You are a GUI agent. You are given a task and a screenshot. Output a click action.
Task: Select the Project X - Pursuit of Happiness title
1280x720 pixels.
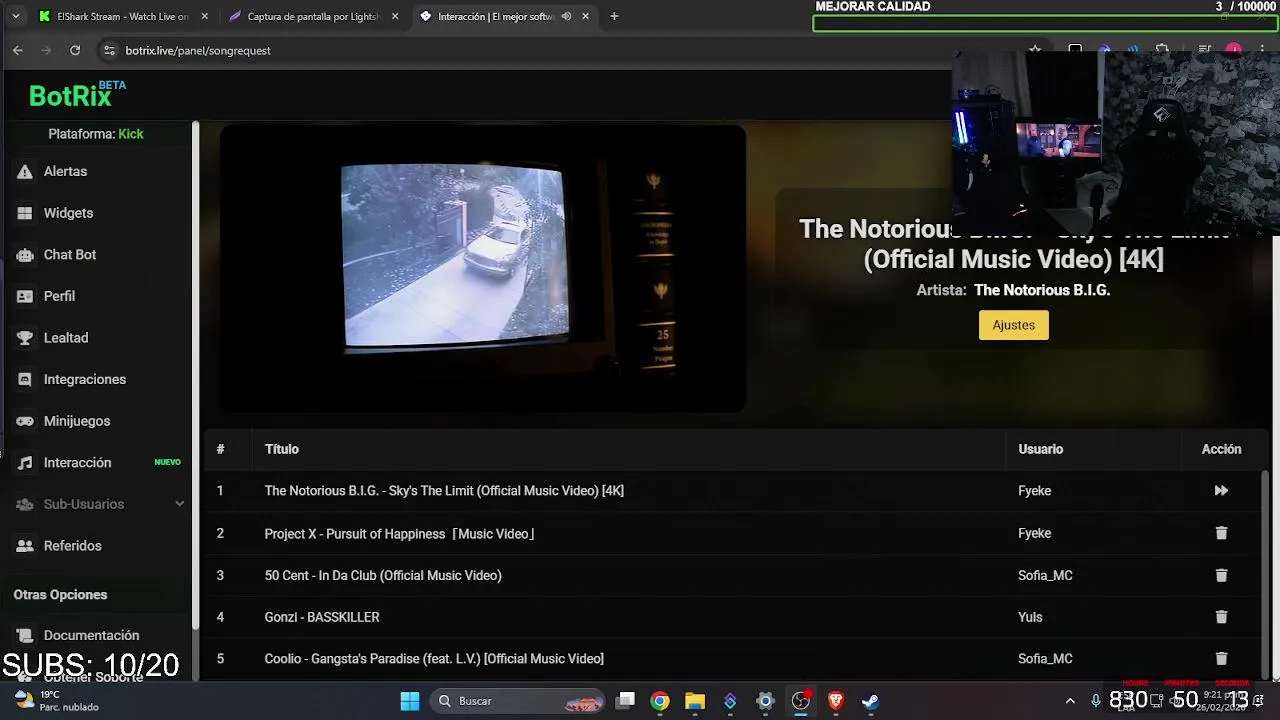[399, 534]
